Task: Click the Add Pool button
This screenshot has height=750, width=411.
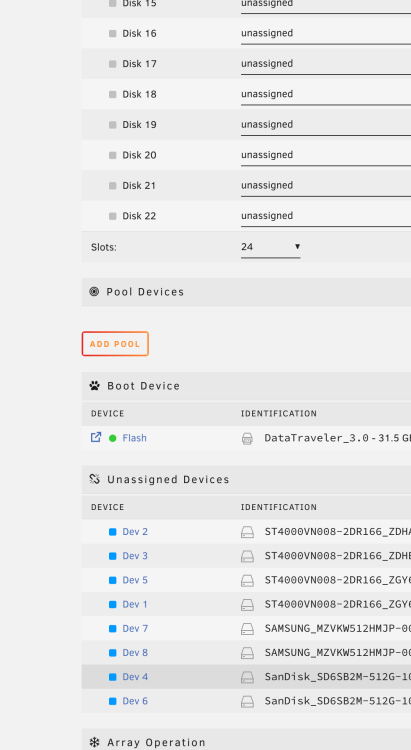Action: [115, 344]
